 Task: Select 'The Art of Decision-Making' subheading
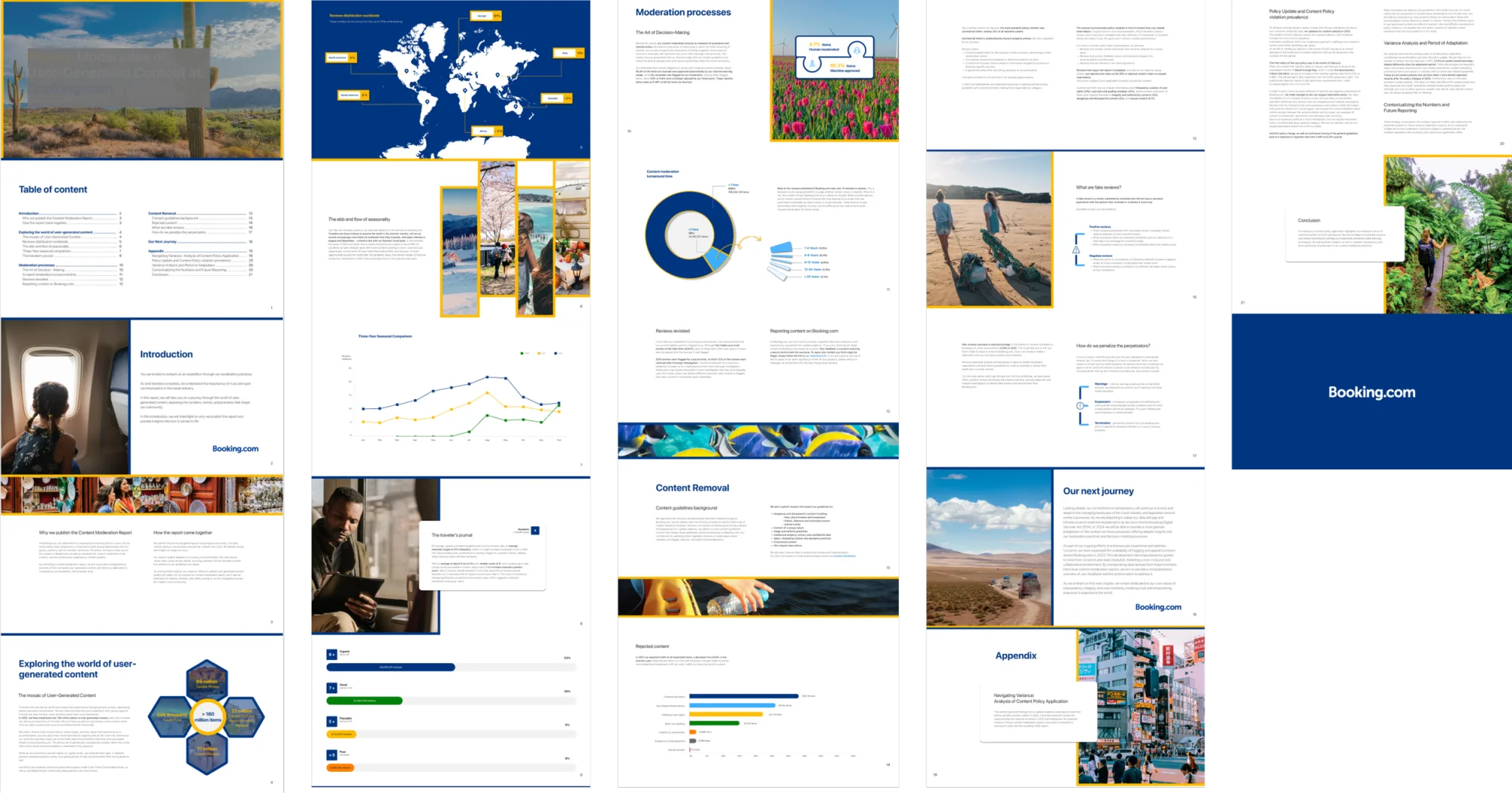click(x=662, y=33)
